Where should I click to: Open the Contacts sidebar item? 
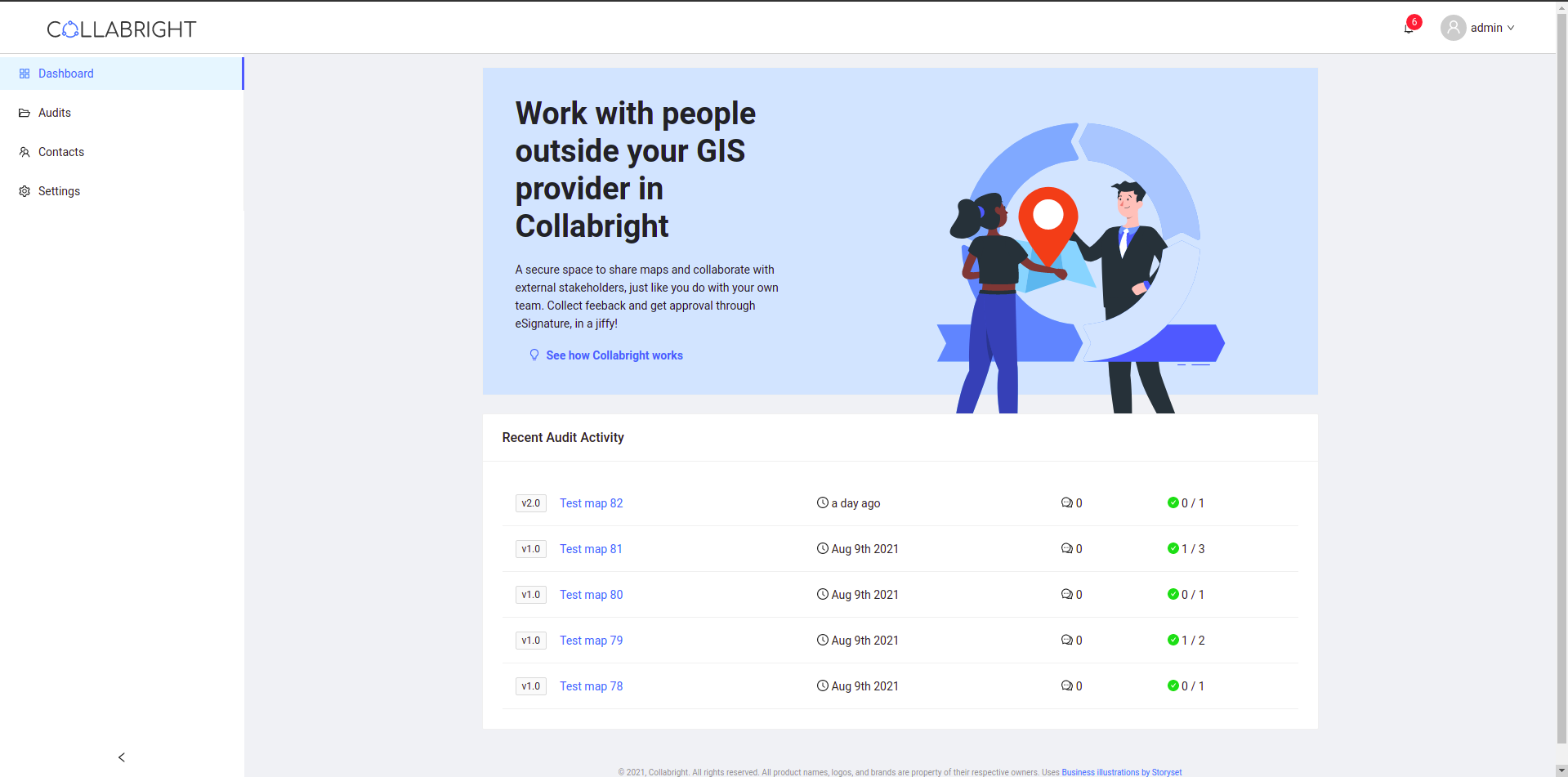[122, 152]
